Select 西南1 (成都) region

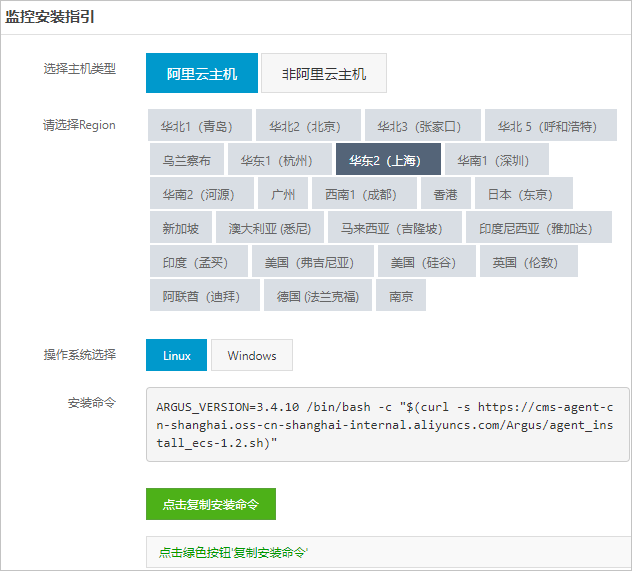364,193
